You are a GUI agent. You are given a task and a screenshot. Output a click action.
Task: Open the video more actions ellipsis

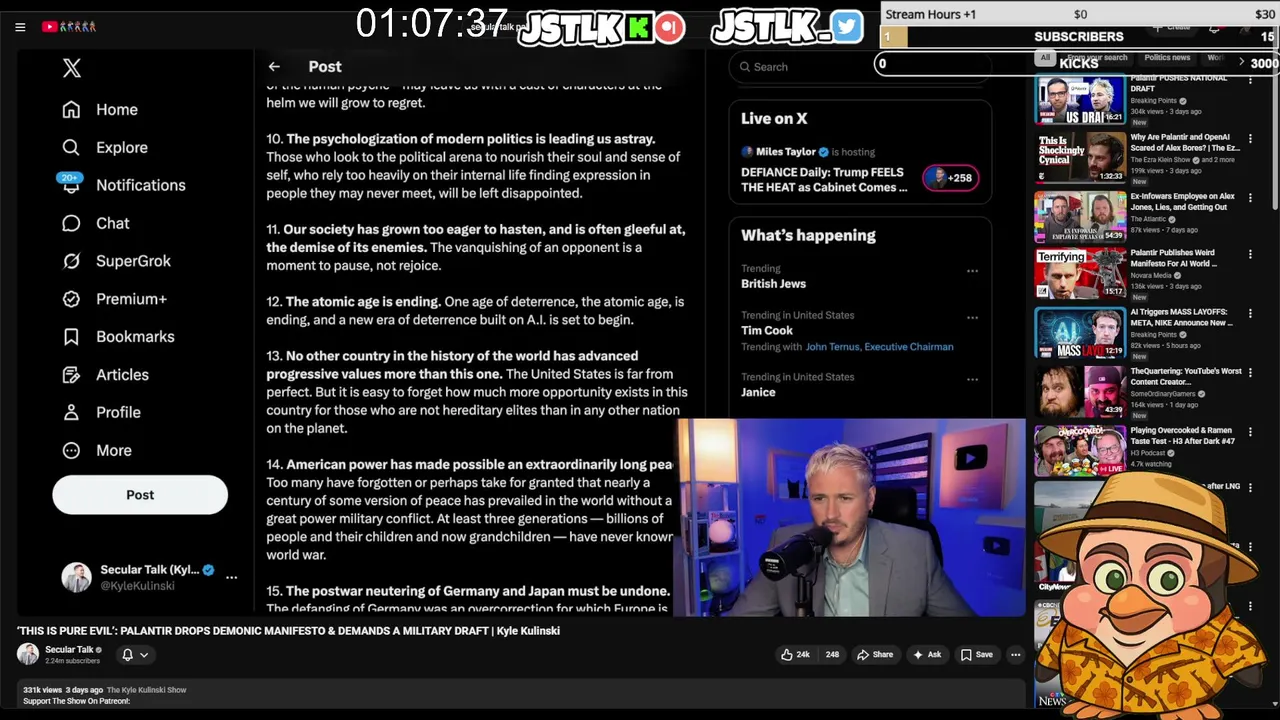click(1015, 655)
